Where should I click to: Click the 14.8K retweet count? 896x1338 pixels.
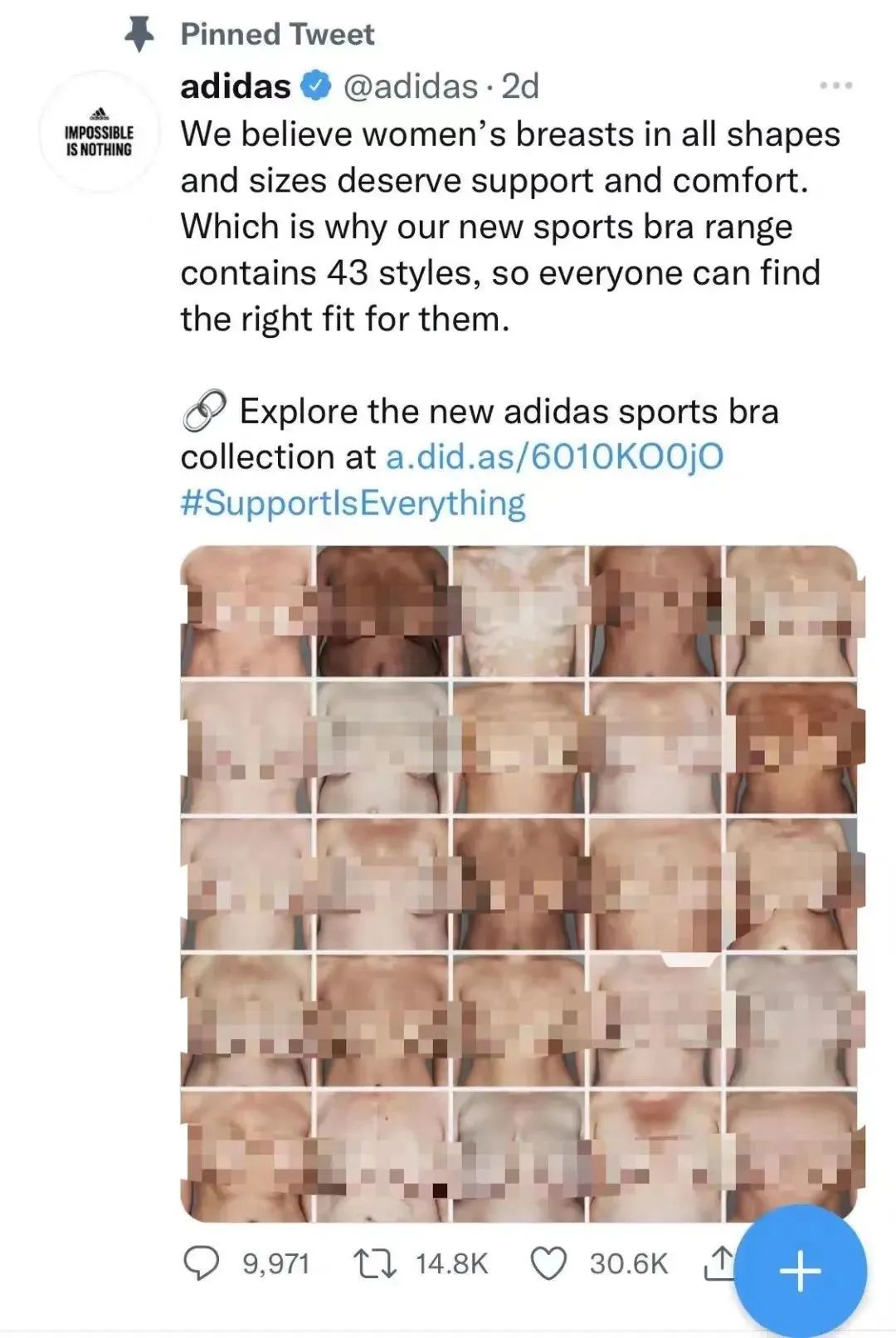pos(451,1264)
